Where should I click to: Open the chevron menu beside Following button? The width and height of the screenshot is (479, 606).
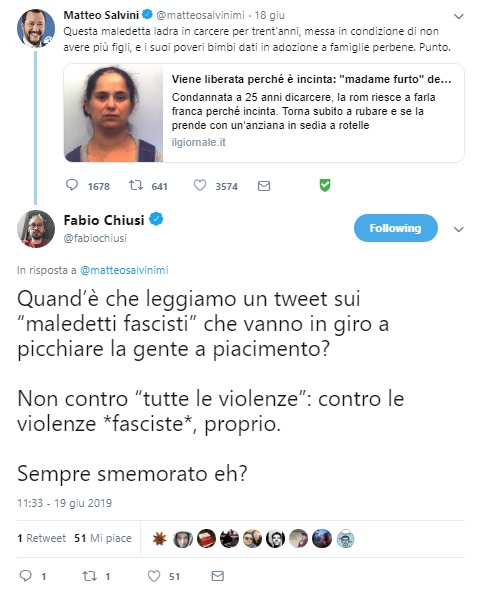click(459, 230)
